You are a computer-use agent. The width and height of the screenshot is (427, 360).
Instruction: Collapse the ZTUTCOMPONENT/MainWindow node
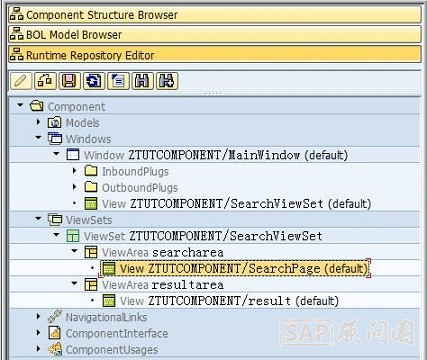pyautogui.click(x=56, y=154)
